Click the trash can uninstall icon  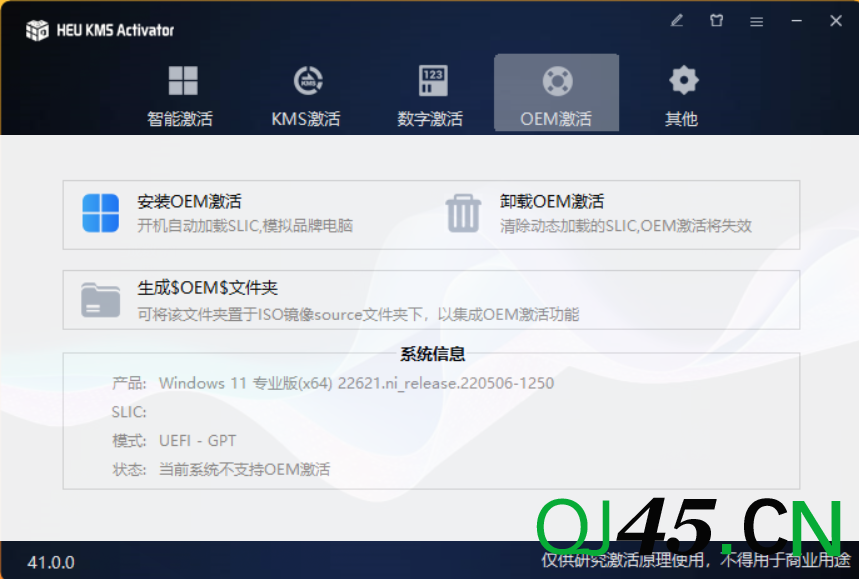coord(463,213)
